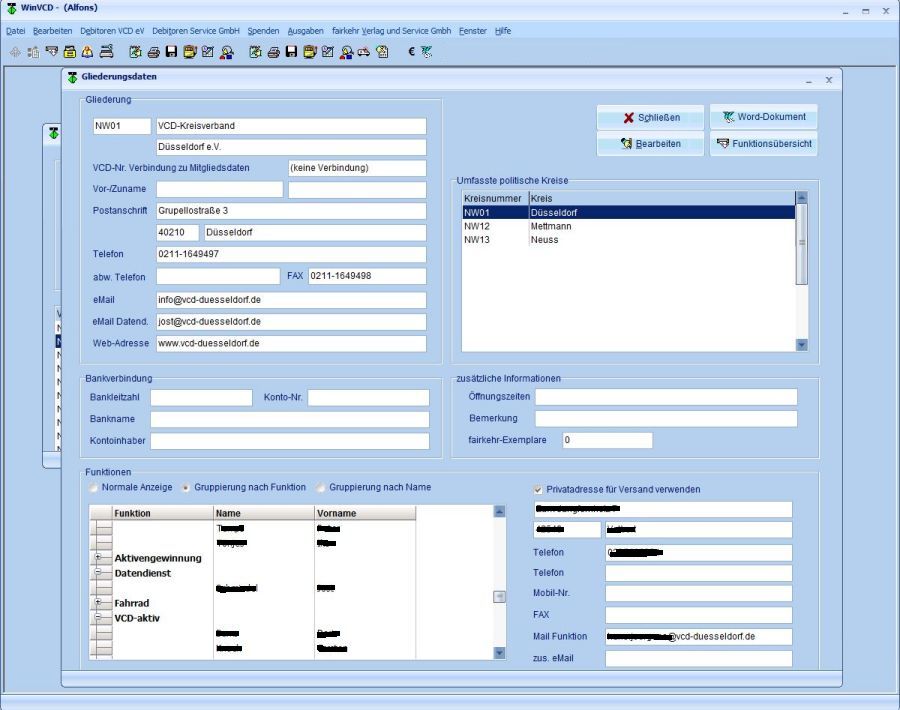Click the right-hand printer toolbar icon

click(273, 52)
